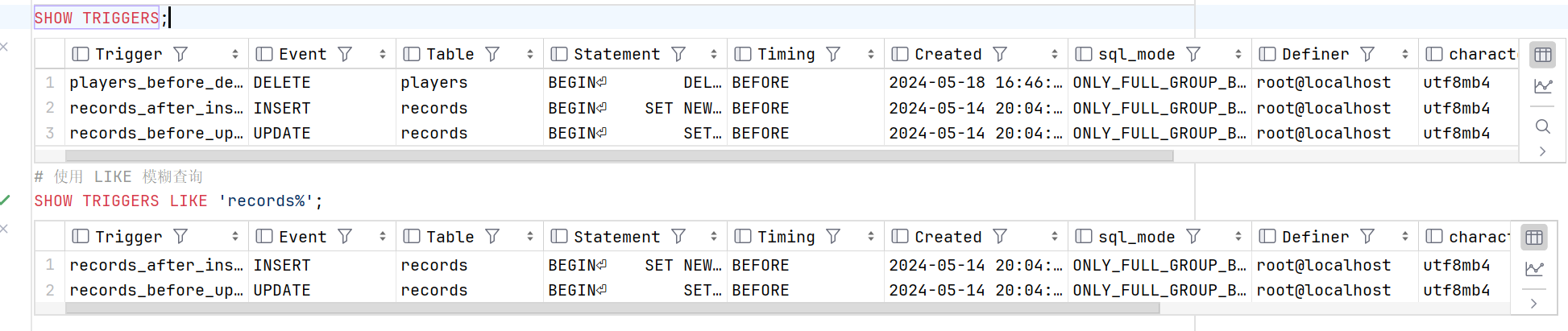This screenshot has width=1568, height=331.
Task: Expand more tools chevron under first result
Action: [1542, 151]
